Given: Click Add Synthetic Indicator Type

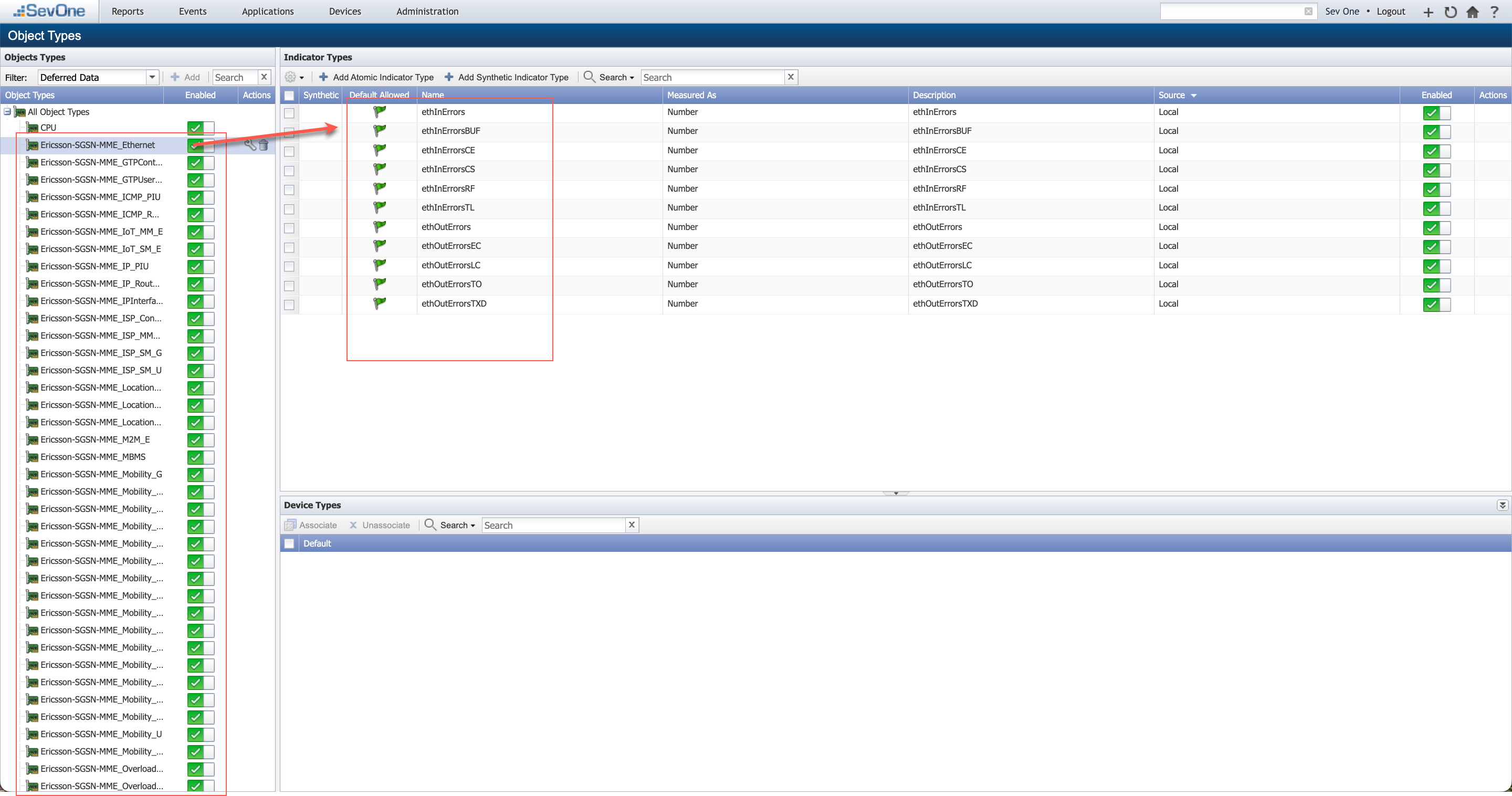Looking at the screenshot, I should 507,77.
